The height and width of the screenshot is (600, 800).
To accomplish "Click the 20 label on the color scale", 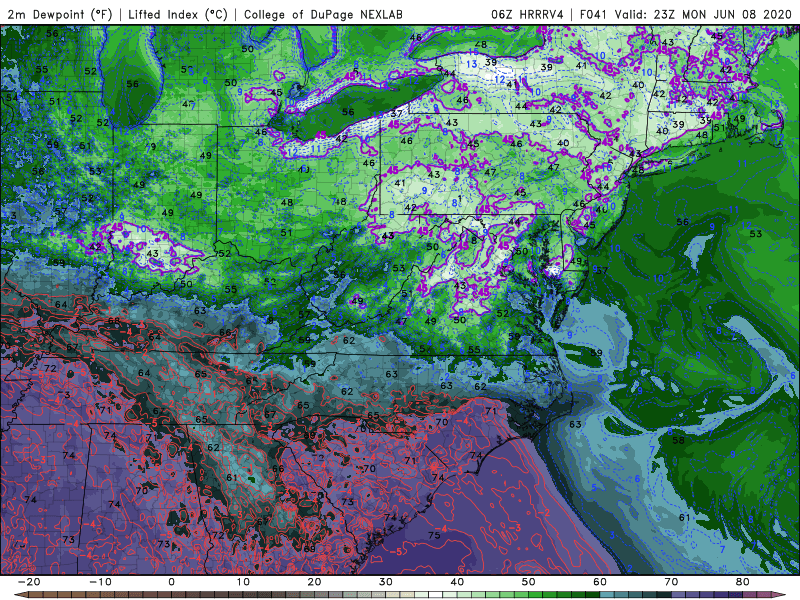I will (x=314, y=582).
